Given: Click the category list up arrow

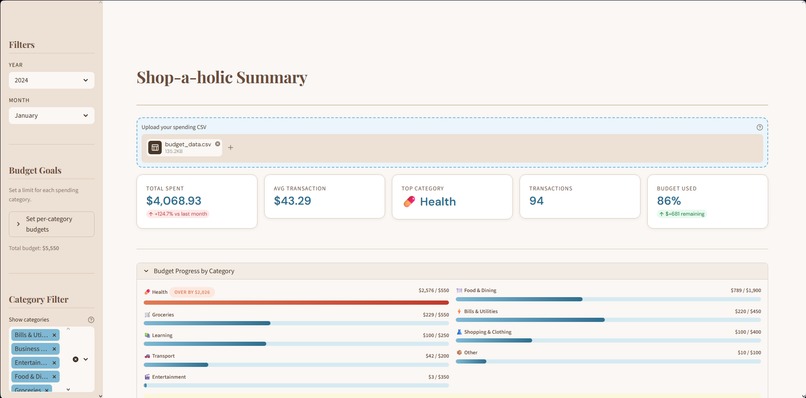Looking at the screenshot, I should point(68,329).
